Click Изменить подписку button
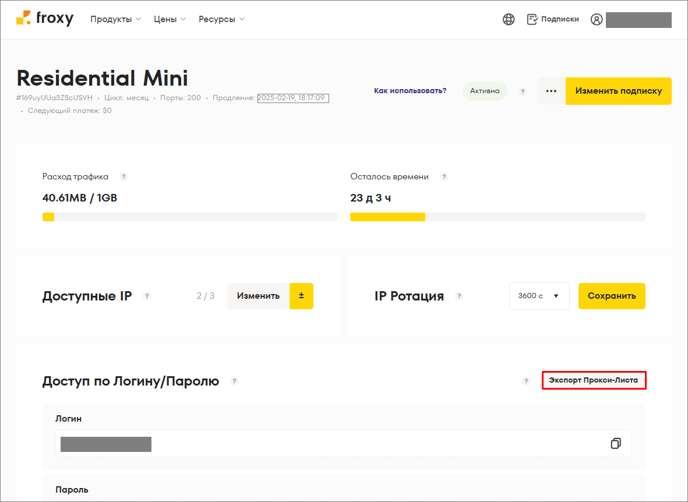Viewport: 688px width, 502px height. click(618, 91)
